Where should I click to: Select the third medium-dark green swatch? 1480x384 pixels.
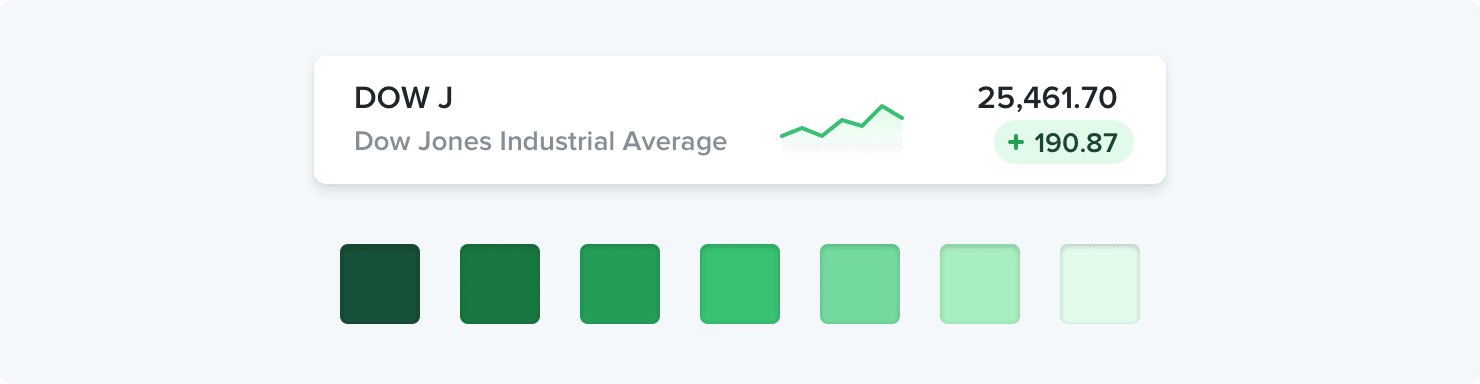(620, 284)
